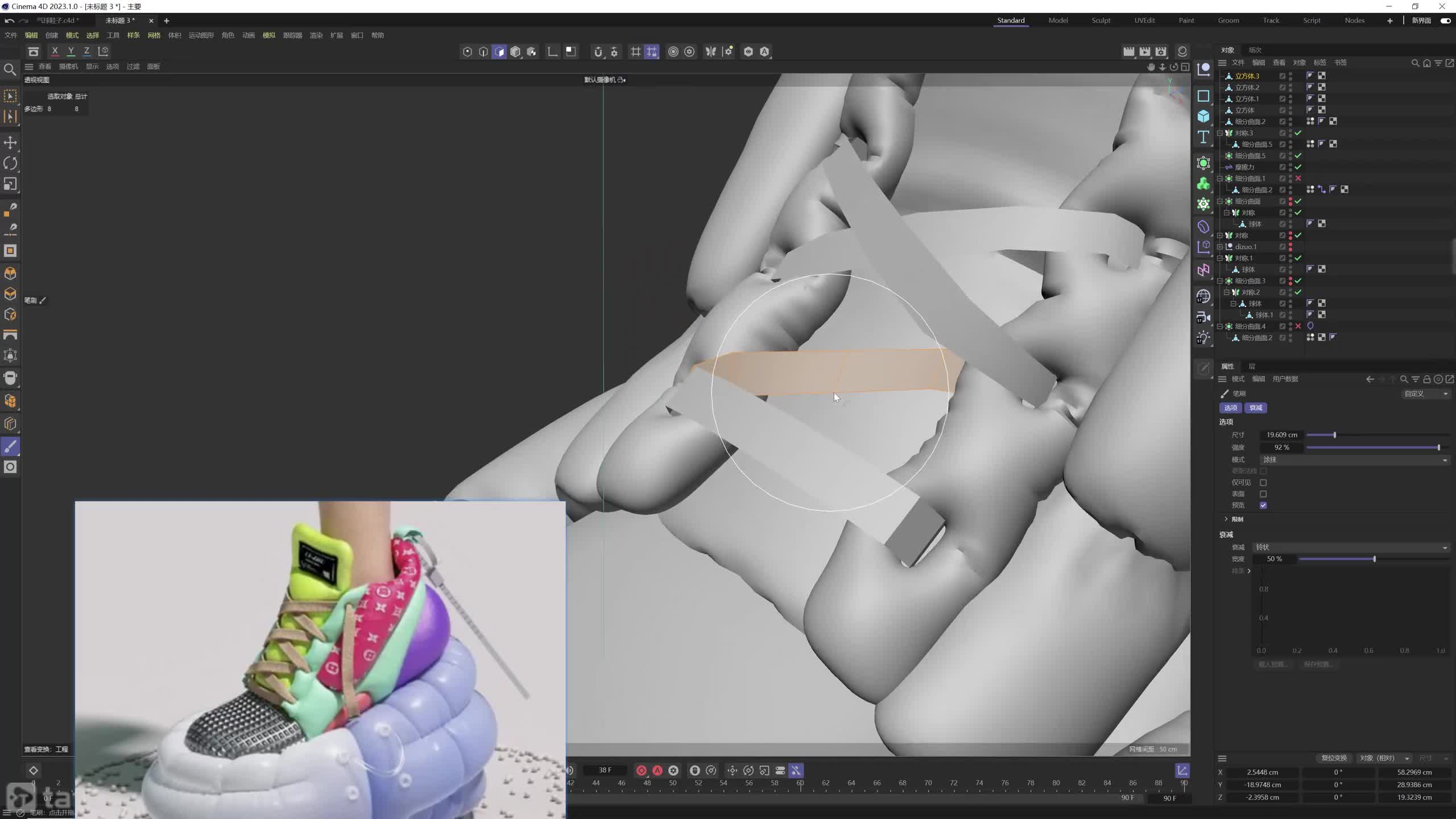The height and width of the screenshot is (819, 1456).
Task: Switch to Points mode icon
Action: (468, 52)
